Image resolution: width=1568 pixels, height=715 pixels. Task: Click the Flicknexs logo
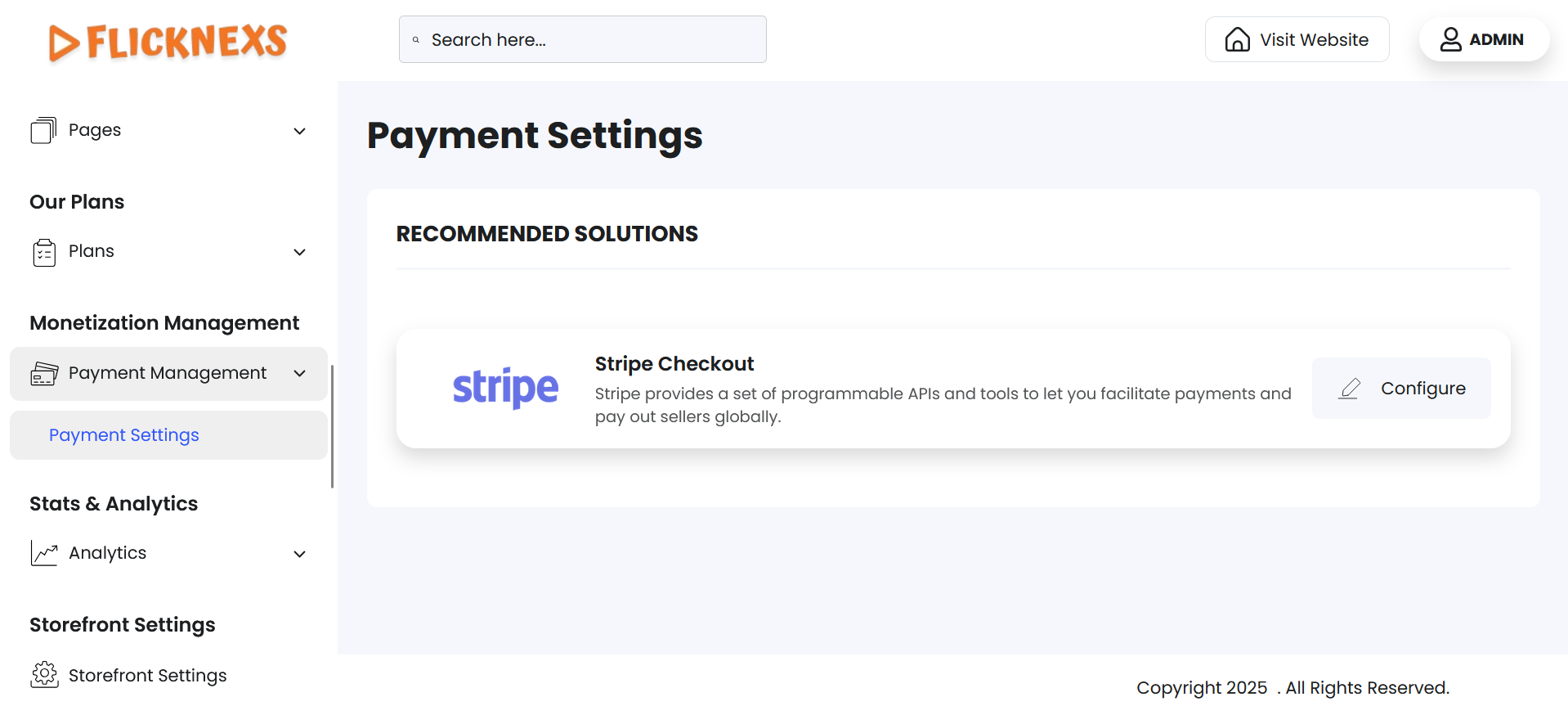168,42
